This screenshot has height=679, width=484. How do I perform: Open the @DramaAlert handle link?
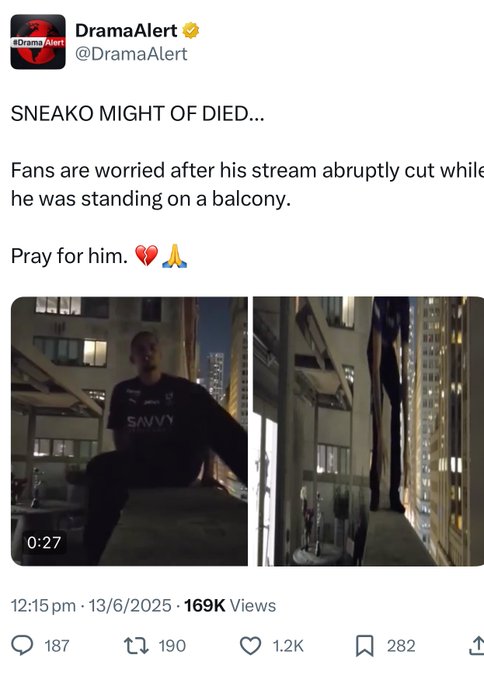point(131,54)
